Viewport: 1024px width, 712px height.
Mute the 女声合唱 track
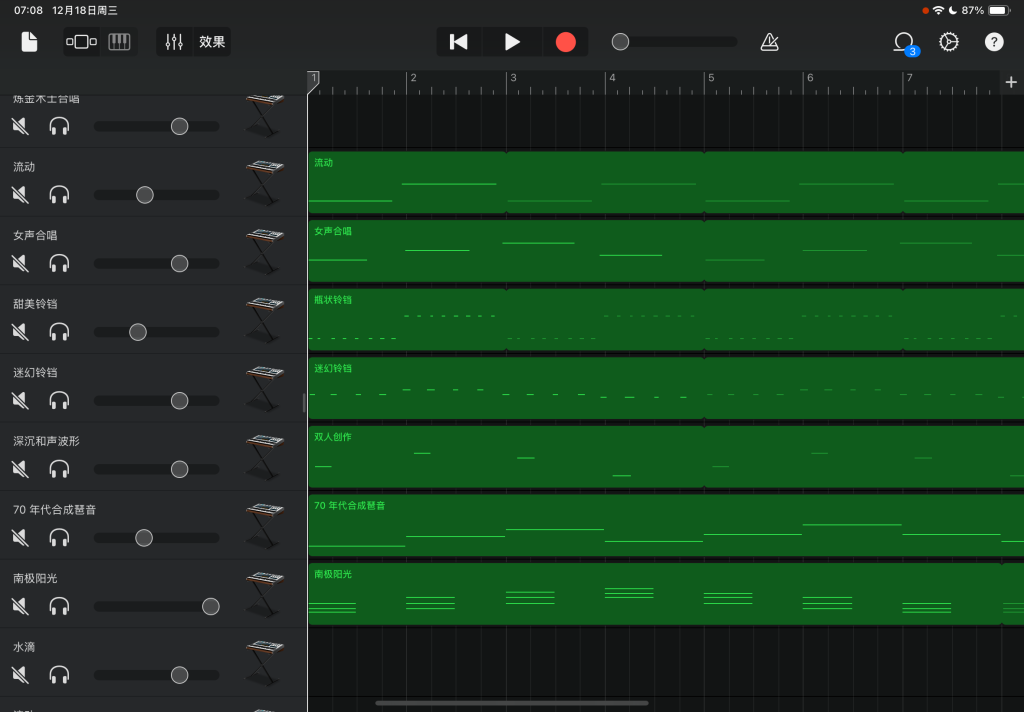pyautogui.click(x=20, y=263)
